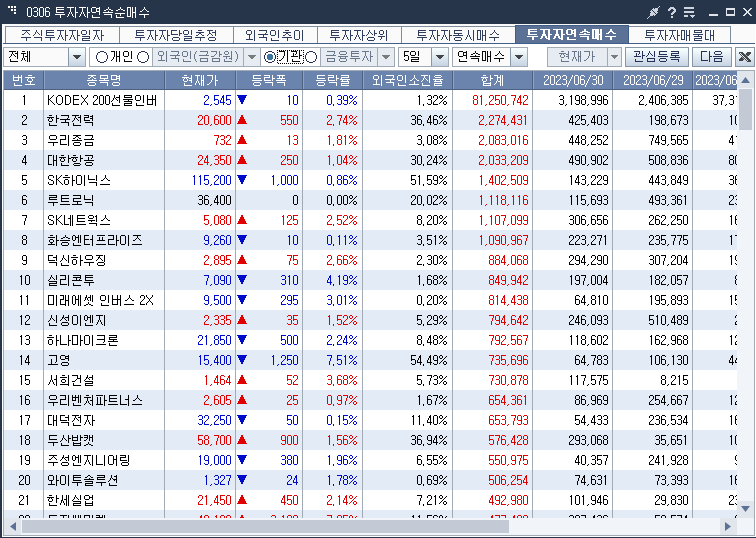Click the pin icon in title bar
The image size is (756, 538).
click(653, 12)
